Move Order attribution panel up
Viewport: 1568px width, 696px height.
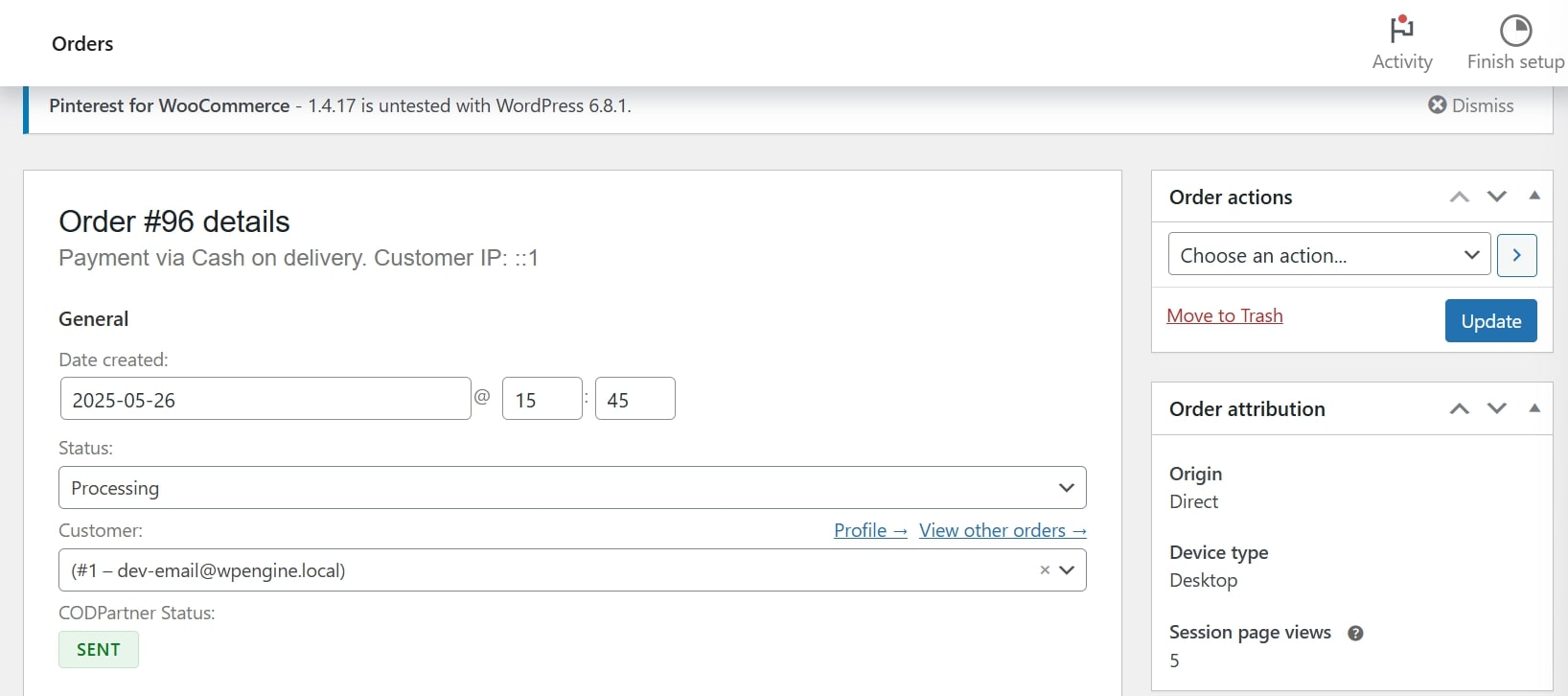[x=1459, y=408]
